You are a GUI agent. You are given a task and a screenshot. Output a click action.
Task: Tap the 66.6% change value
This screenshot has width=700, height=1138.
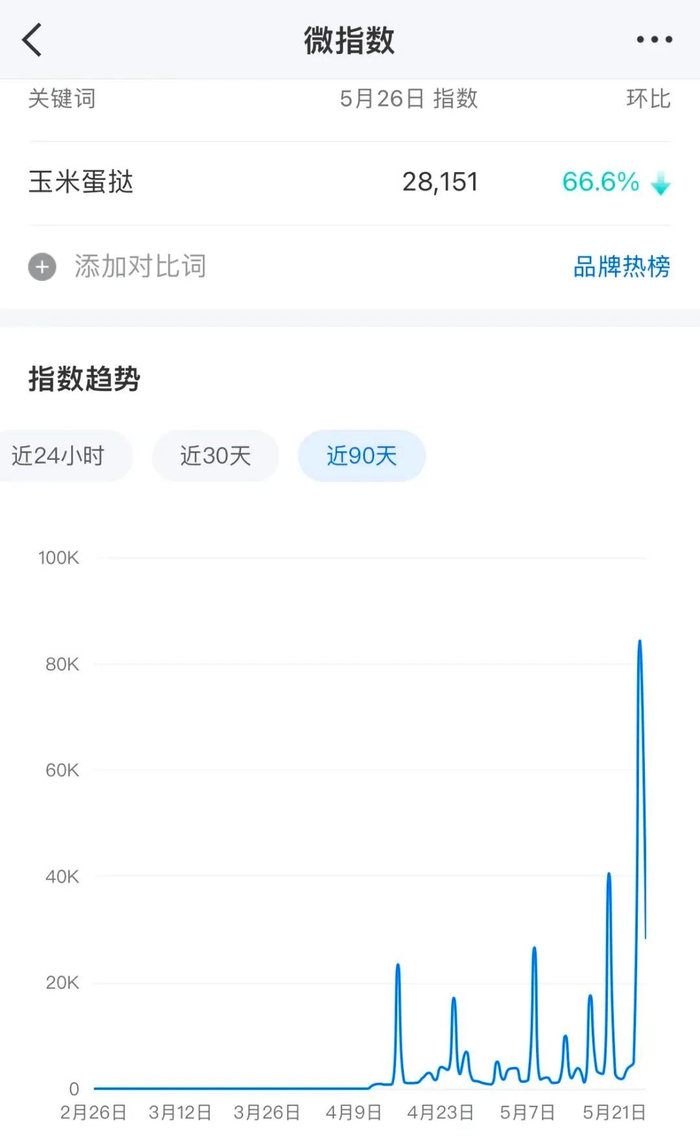(601, 181)
